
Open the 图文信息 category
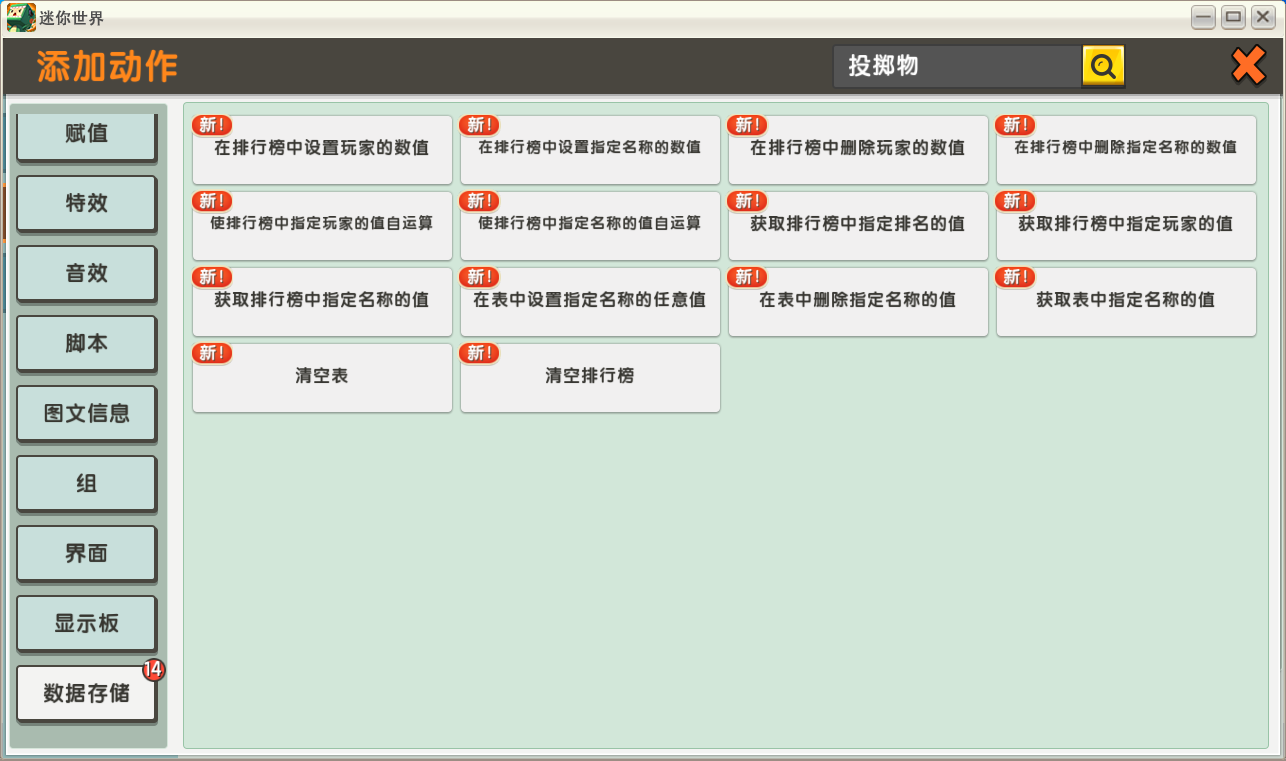click(86, 413)
